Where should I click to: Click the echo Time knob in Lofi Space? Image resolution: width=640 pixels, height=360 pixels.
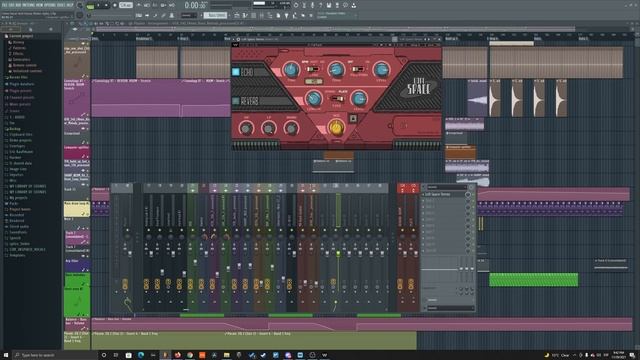[291, 70]
